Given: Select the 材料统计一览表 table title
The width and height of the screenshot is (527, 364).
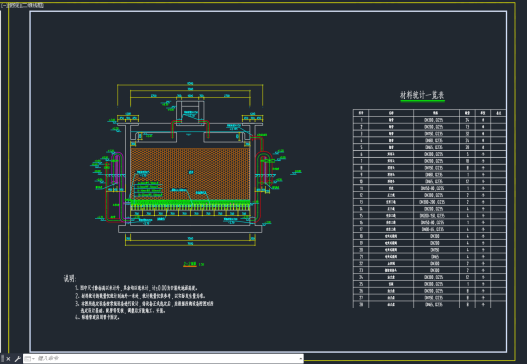Looking at the screenshot, I should coord(422,95).
